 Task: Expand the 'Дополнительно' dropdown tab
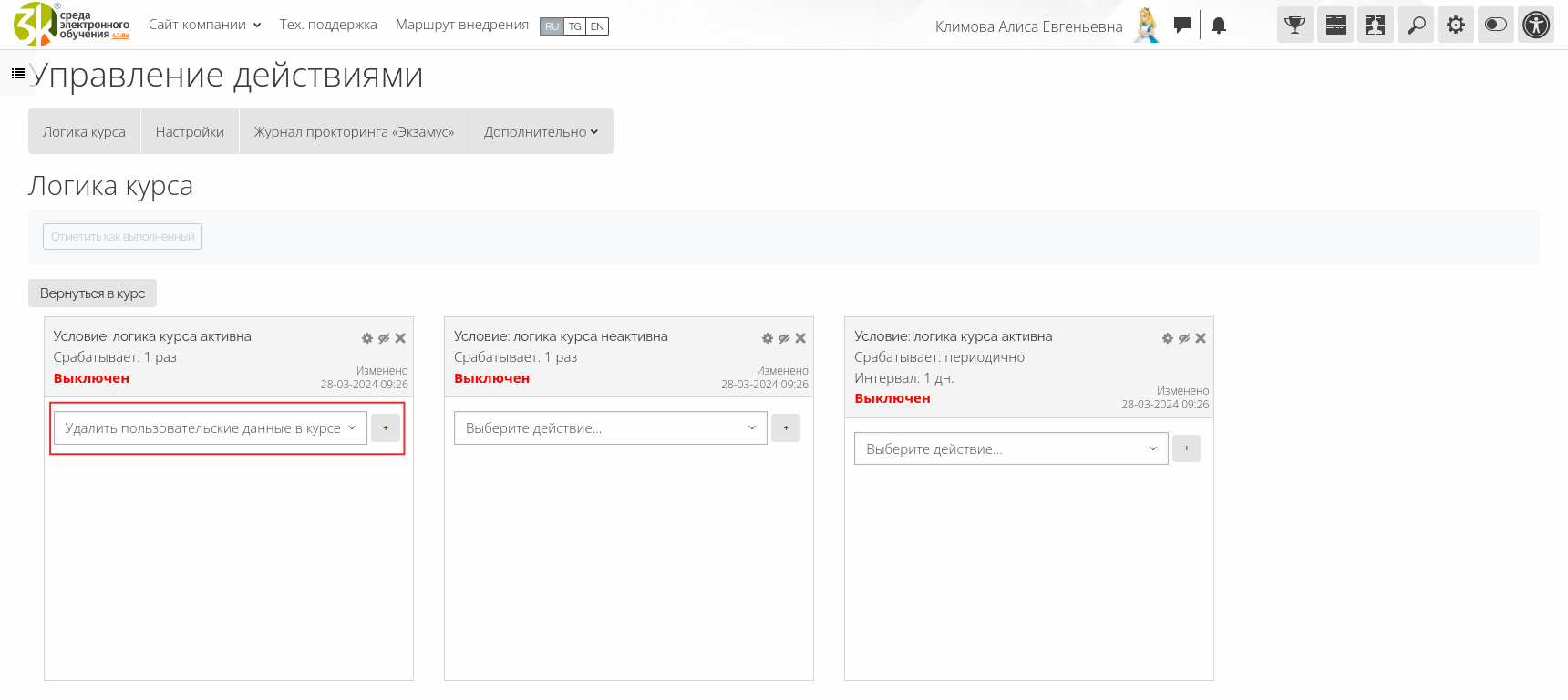(541, 132)
